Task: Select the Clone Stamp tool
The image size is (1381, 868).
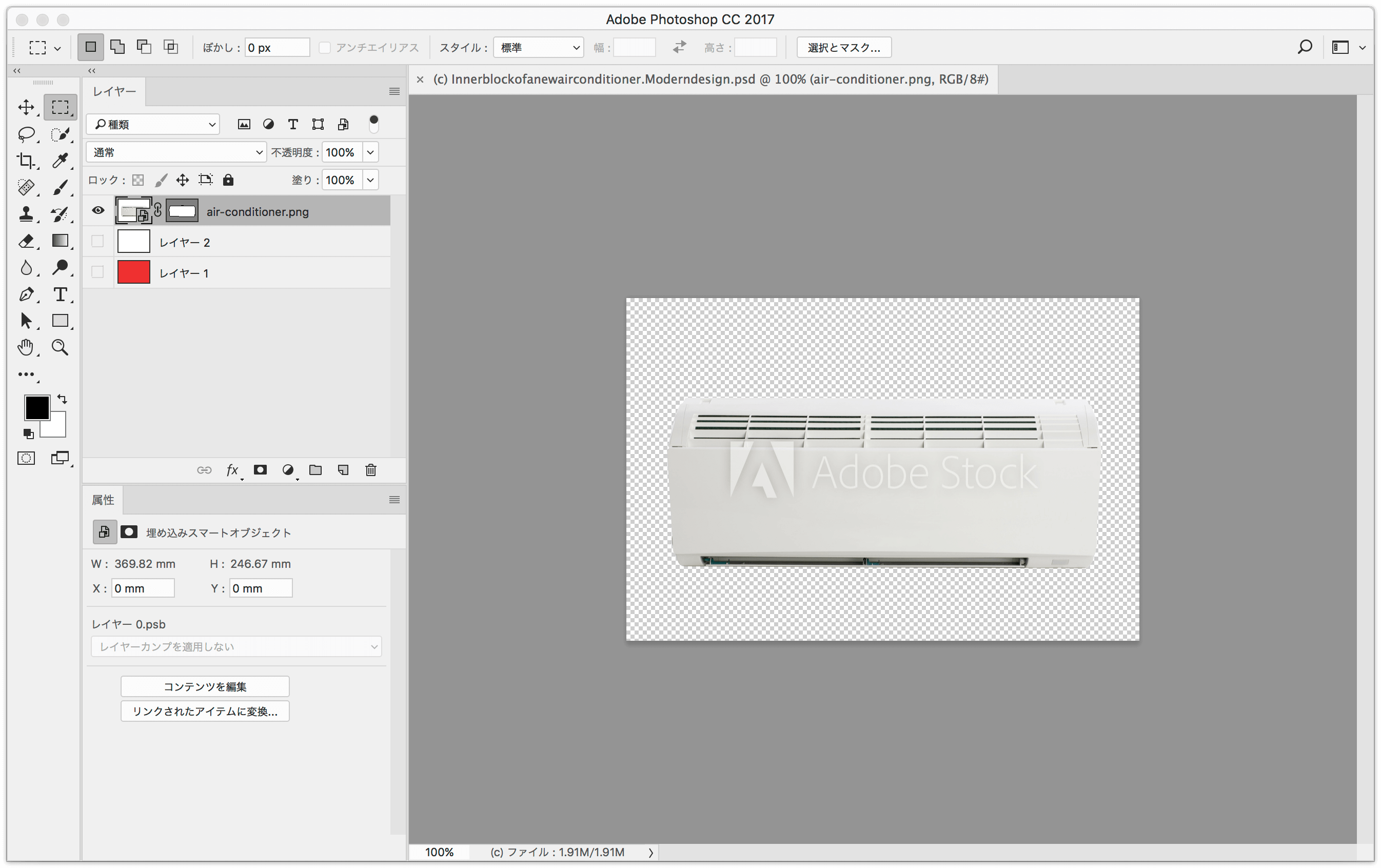Action: pos(26,214)
